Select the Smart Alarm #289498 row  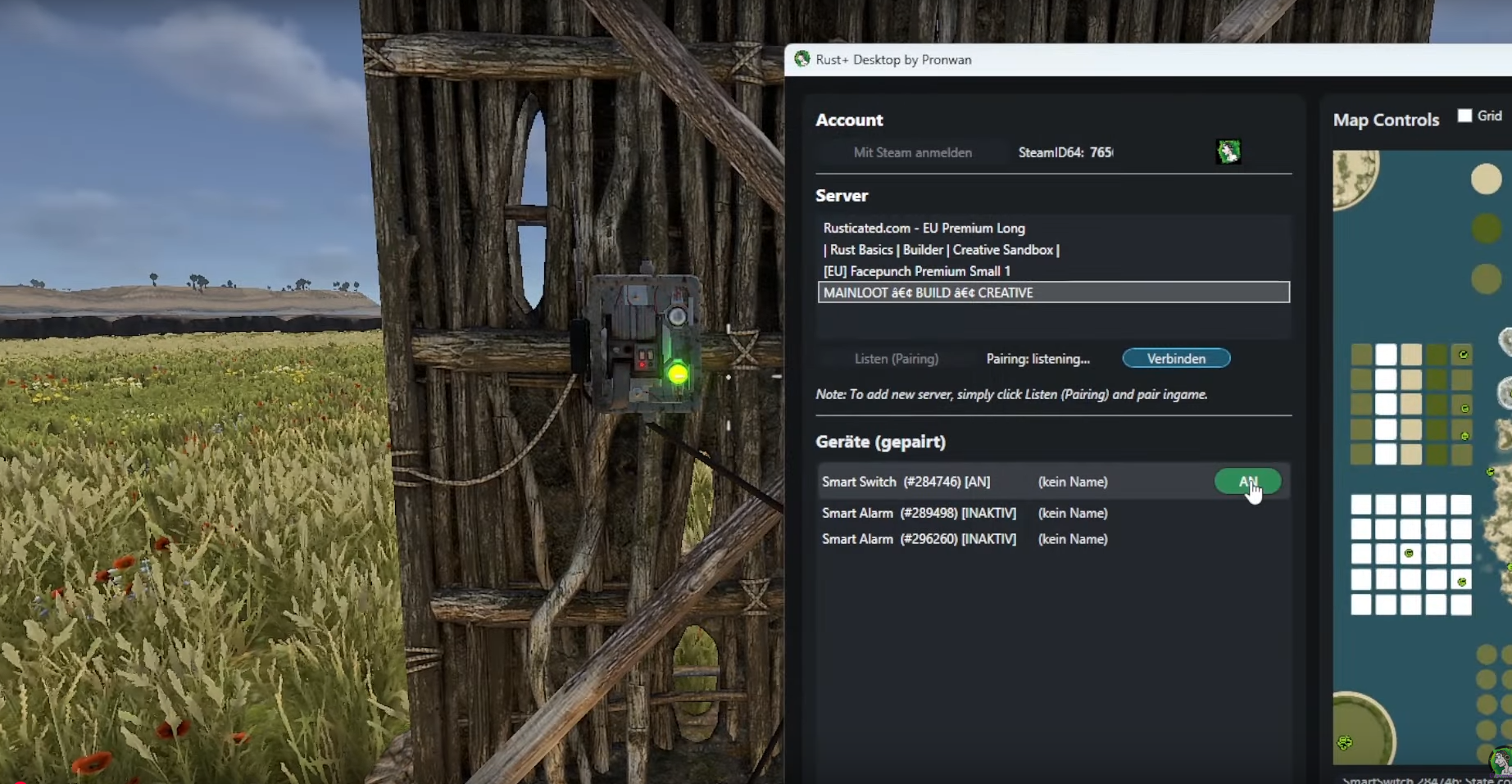click(1052, 513)
